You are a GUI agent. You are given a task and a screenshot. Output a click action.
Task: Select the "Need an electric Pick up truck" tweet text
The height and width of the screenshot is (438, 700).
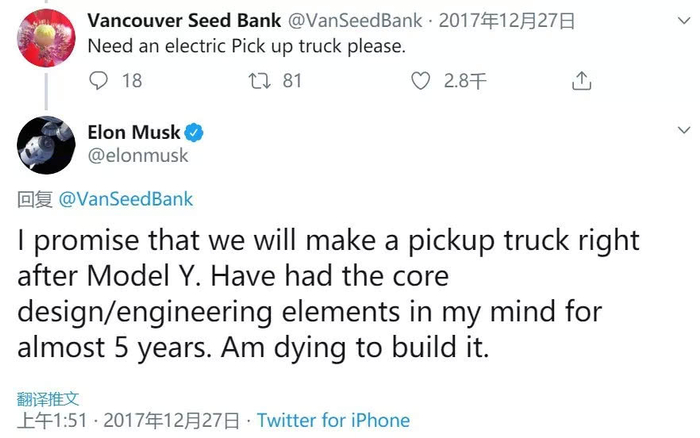pyautogui.click(x=246, y=46)
